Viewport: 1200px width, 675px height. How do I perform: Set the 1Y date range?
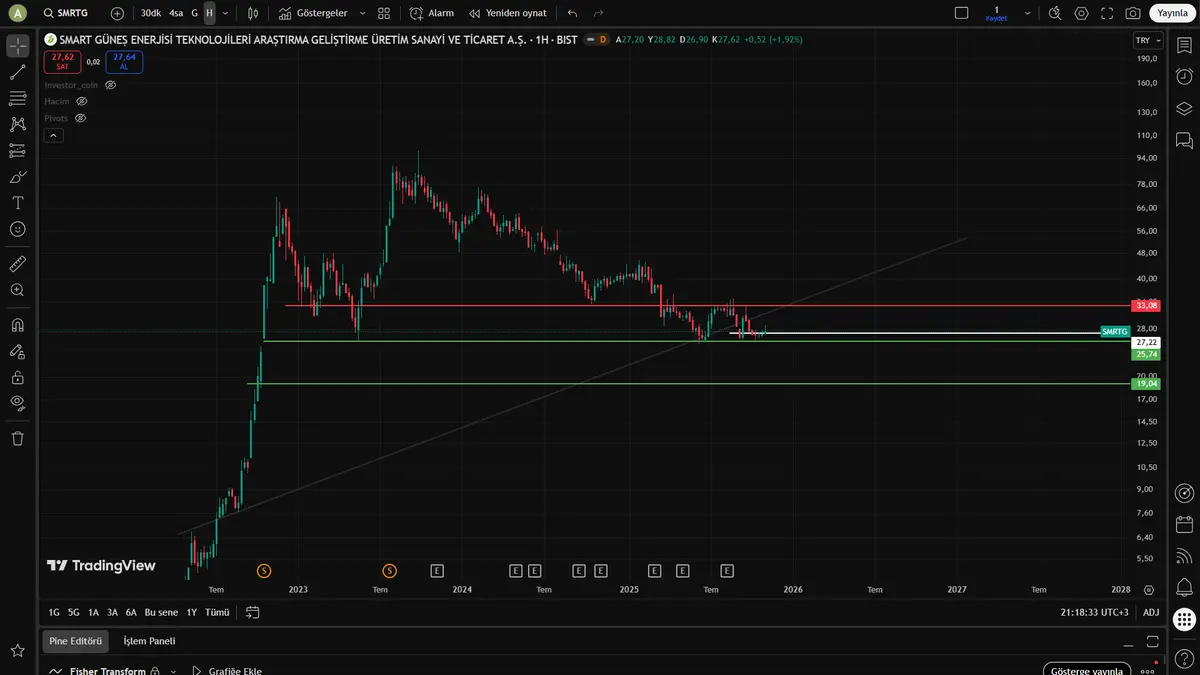click(x=191, y=612)
